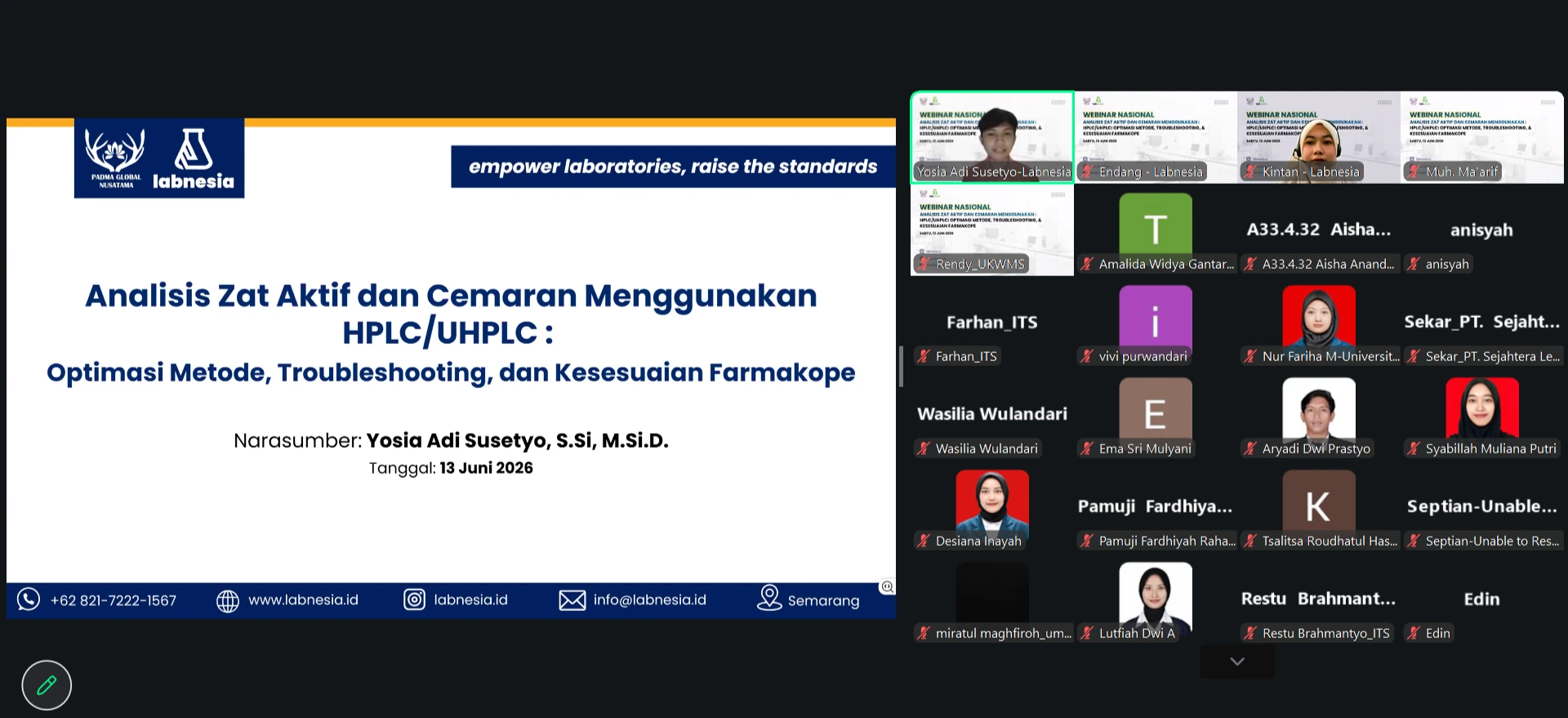
Task: Click phone number +62 821-7222-1567
Action: tap(114, 601)
